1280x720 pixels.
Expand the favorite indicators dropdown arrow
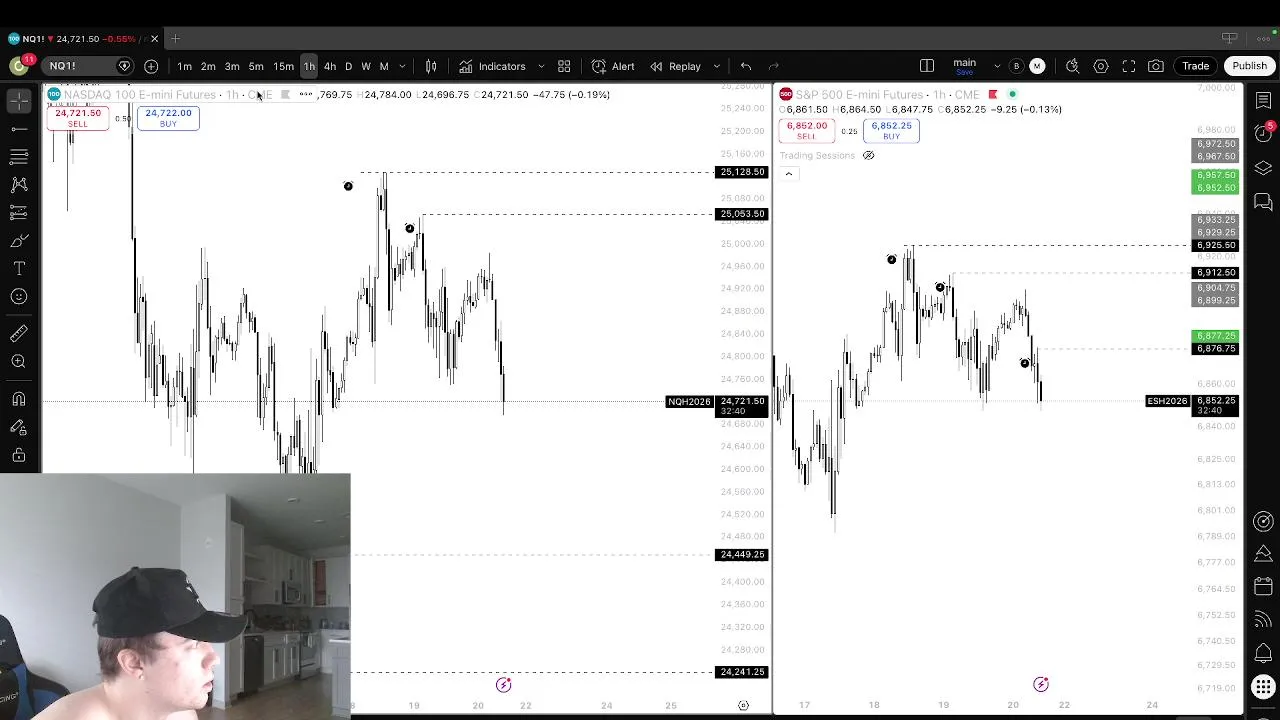point(541,67)
